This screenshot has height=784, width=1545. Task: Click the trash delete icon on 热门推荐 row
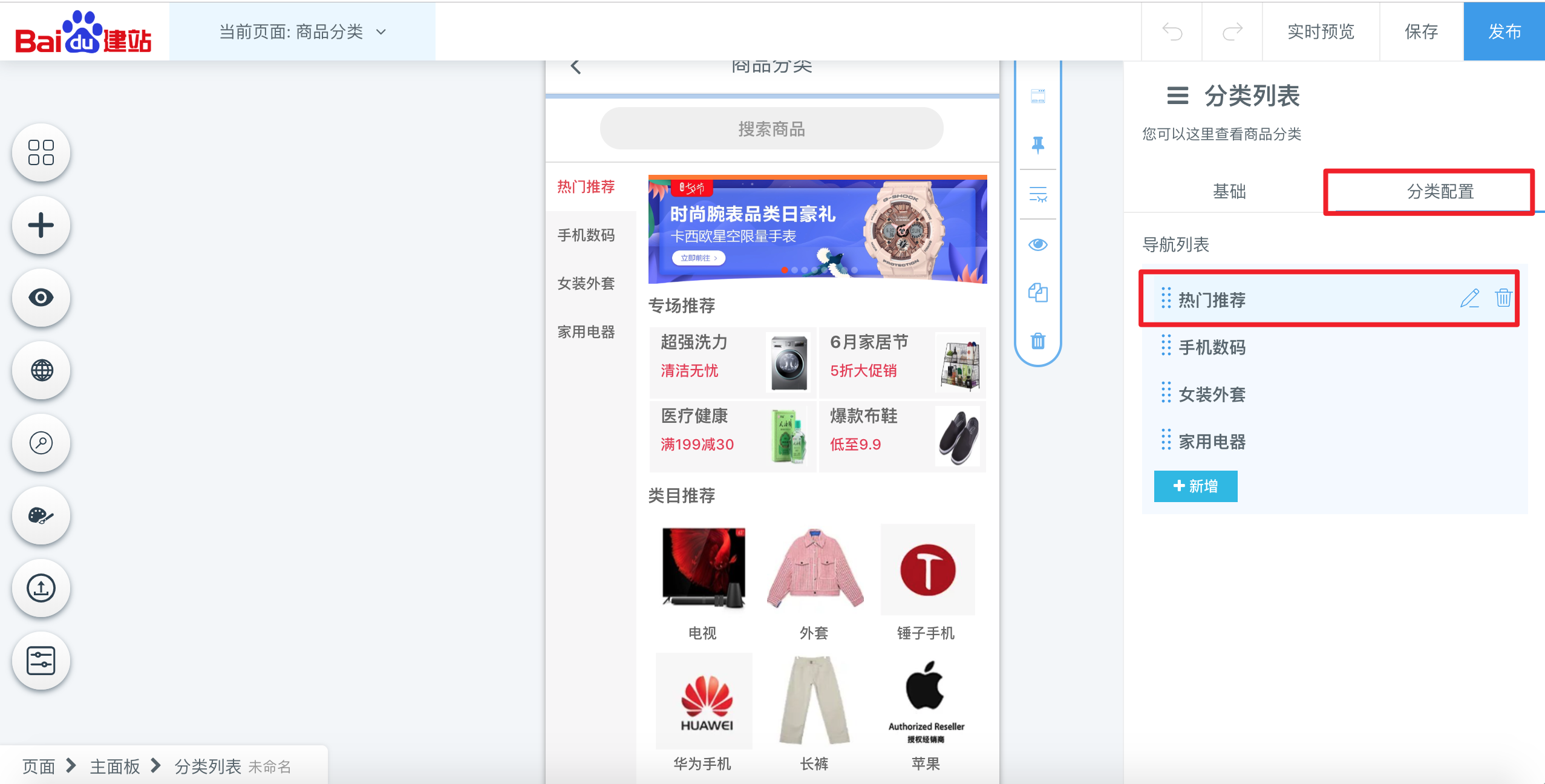1503,298
